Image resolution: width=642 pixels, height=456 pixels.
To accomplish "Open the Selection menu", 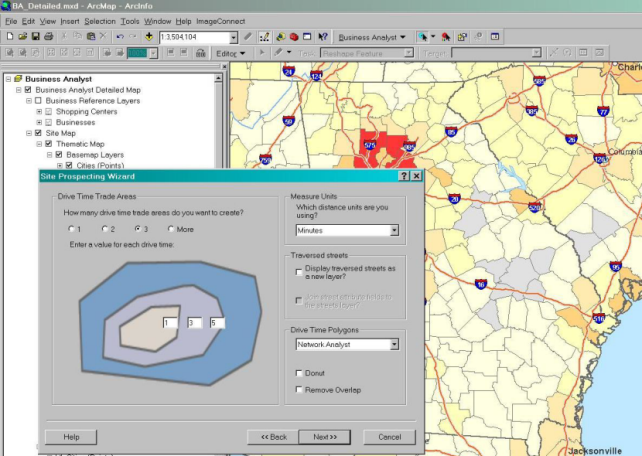I will pyautogui.click(x=100, y=21).
